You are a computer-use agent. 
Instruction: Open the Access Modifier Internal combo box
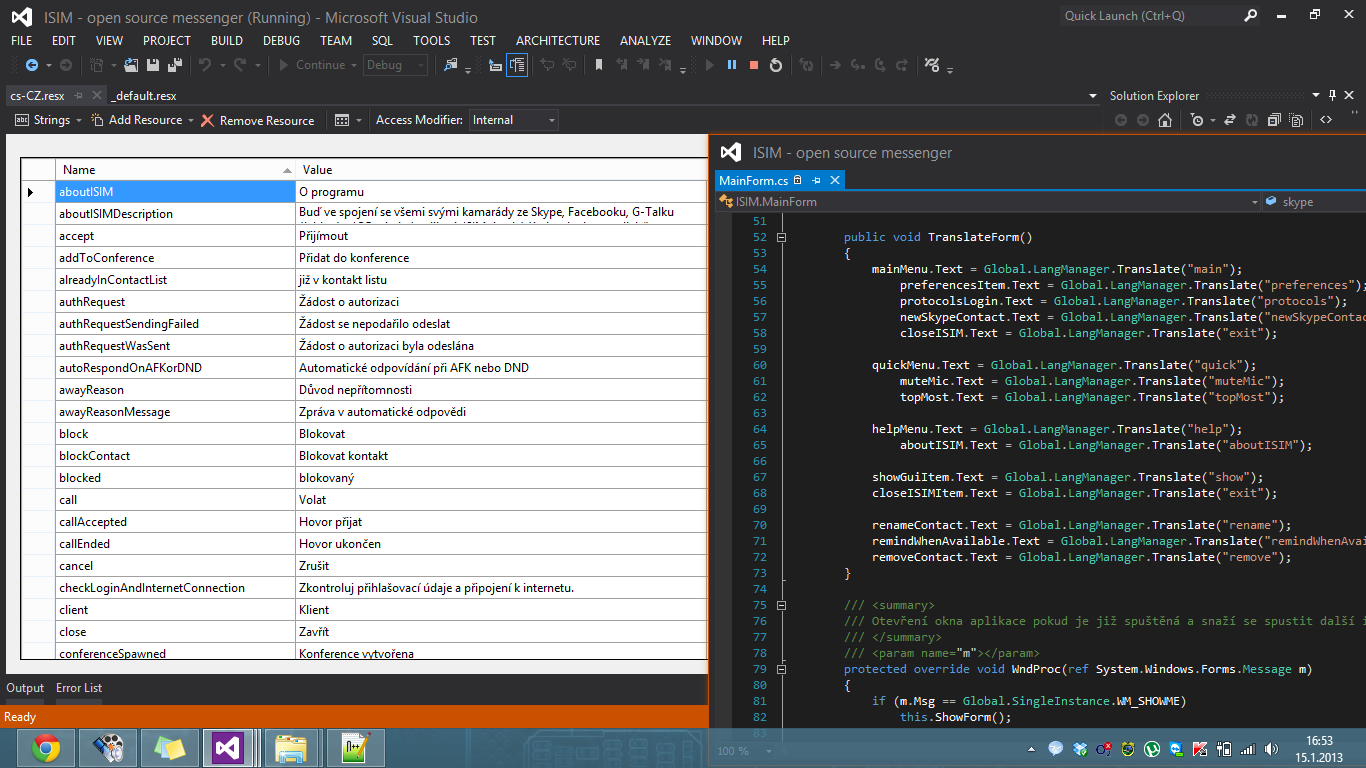(x=514, y=120)
